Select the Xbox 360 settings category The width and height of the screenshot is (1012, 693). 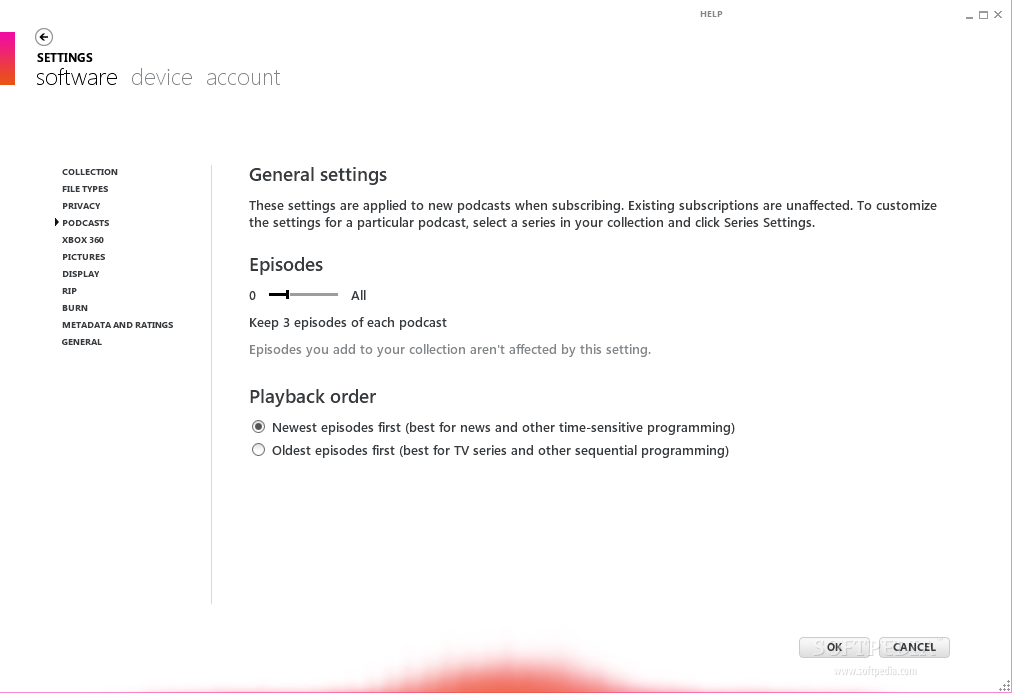(x=83, y=239)
